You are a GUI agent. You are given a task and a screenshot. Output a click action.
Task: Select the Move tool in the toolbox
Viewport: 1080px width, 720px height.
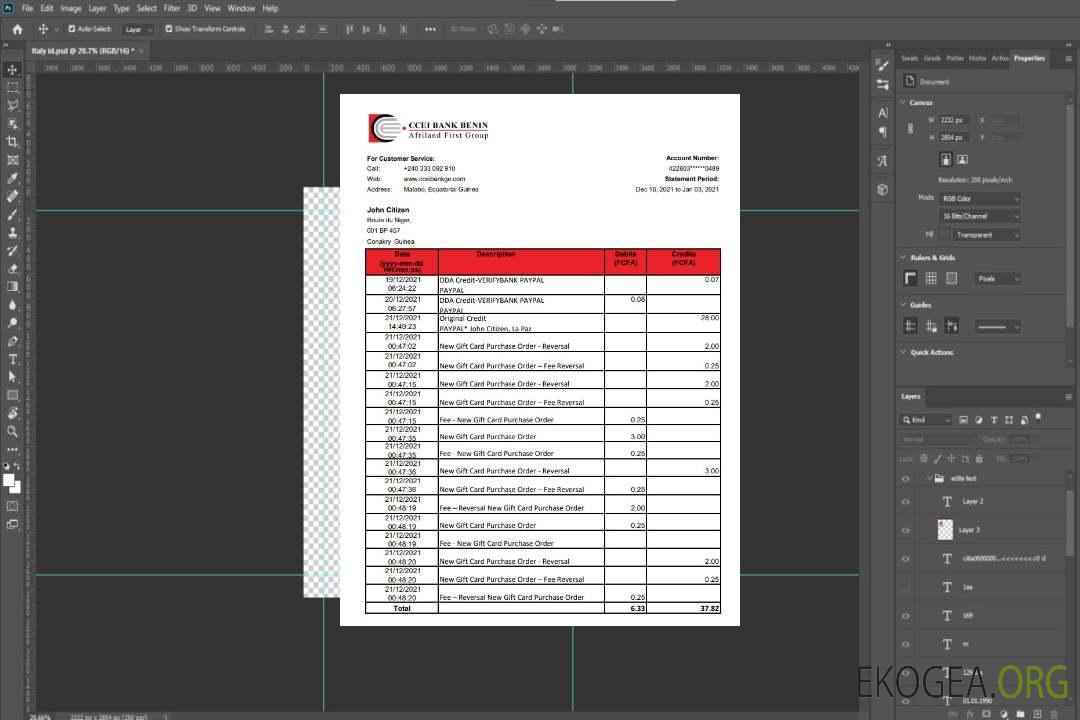pos(12,70)
